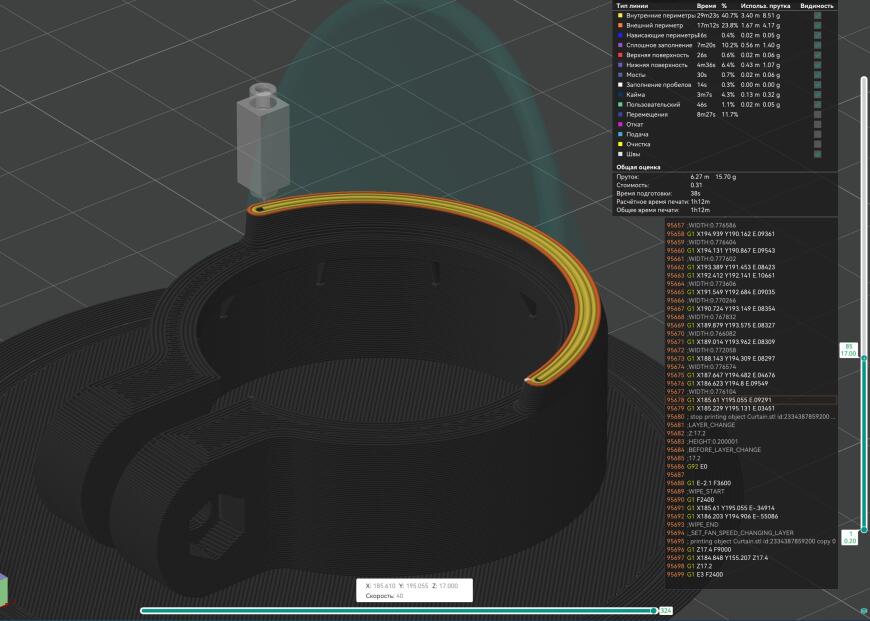
Task: Click the orientation view cube in the corner
Action: click(x=3, y=590)
